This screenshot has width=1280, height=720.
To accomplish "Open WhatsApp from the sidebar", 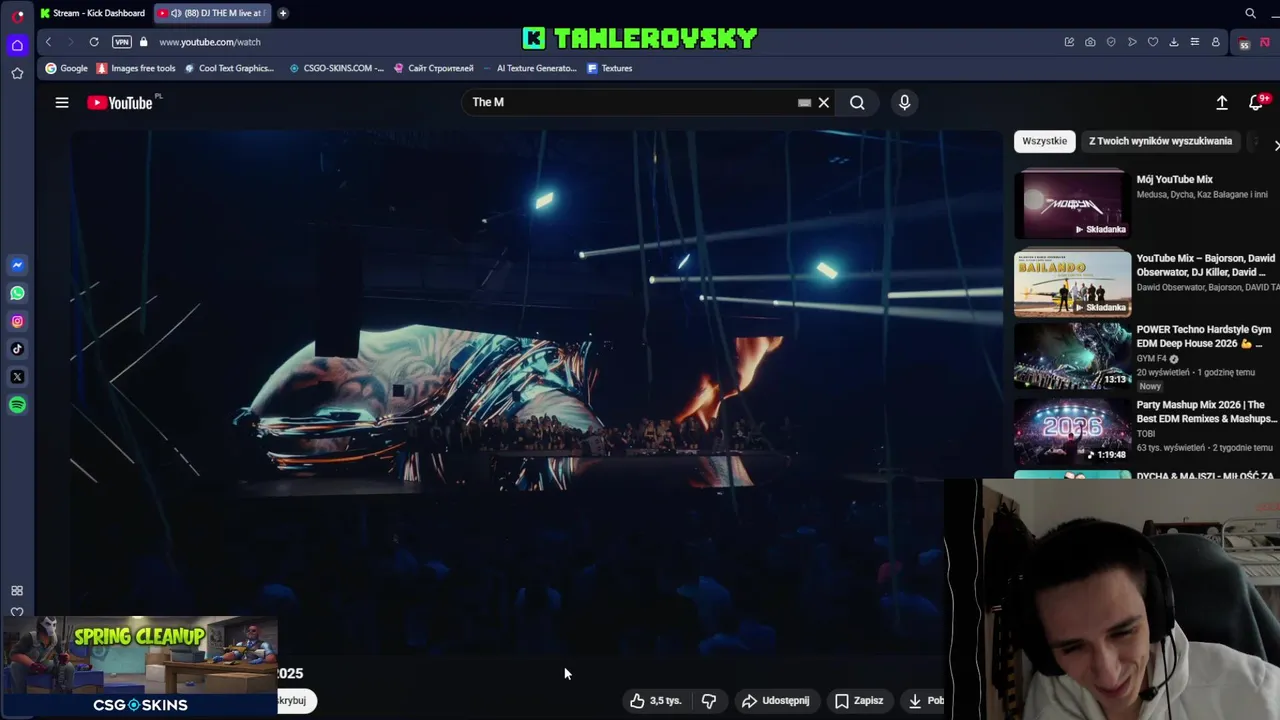I will [17, 293].
